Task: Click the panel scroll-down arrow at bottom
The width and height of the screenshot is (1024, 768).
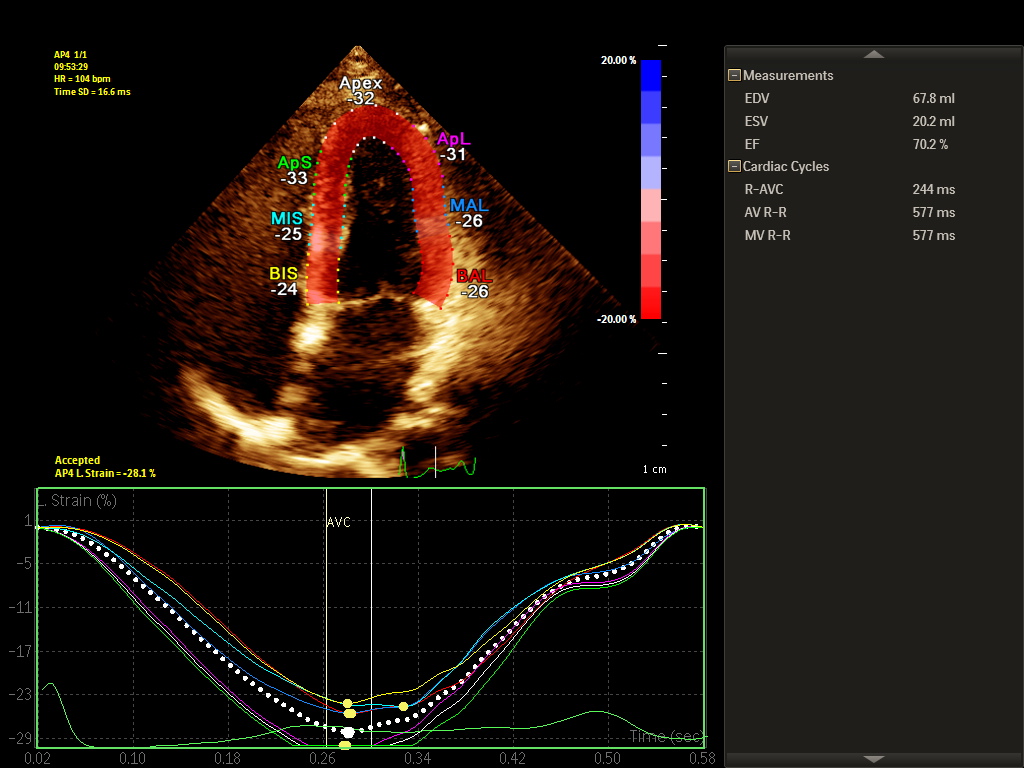Action: tap(874, 759)
